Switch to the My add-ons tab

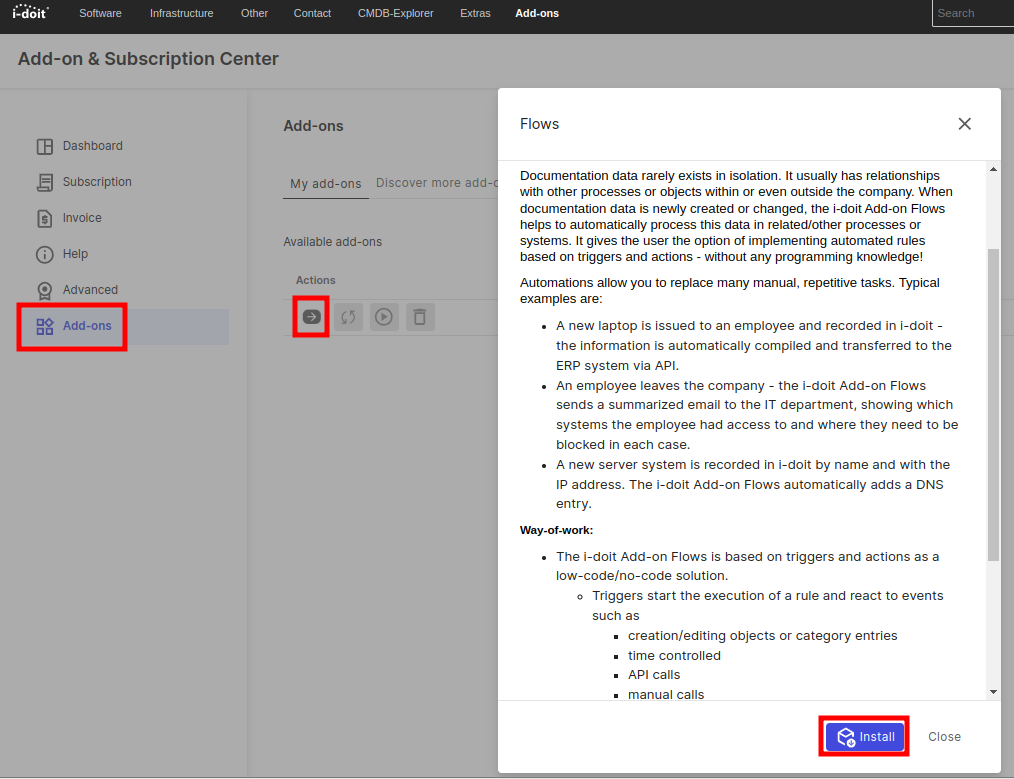tap(326, 184)
